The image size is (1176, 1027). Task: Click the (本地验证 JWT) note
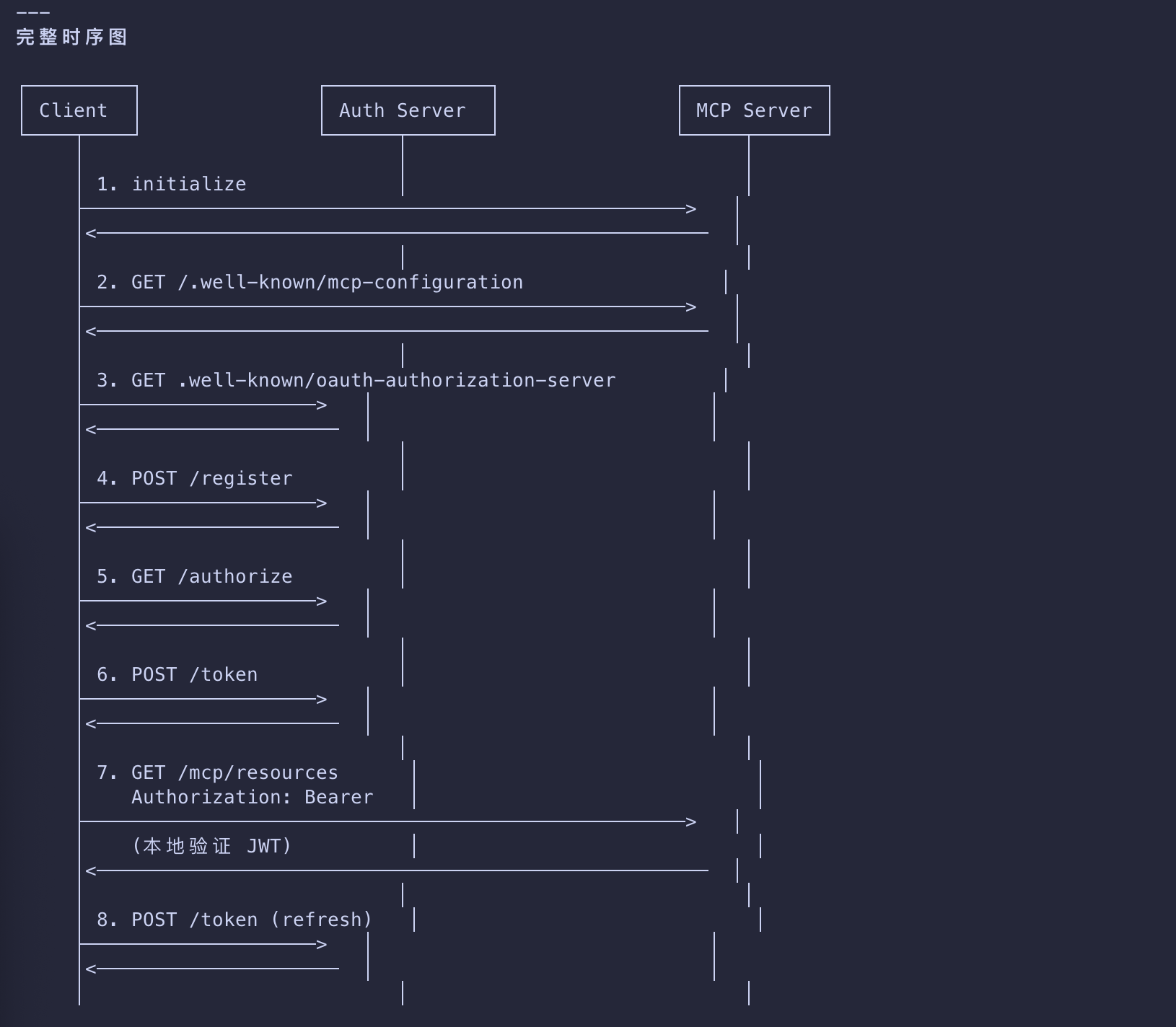click(212, 846)
